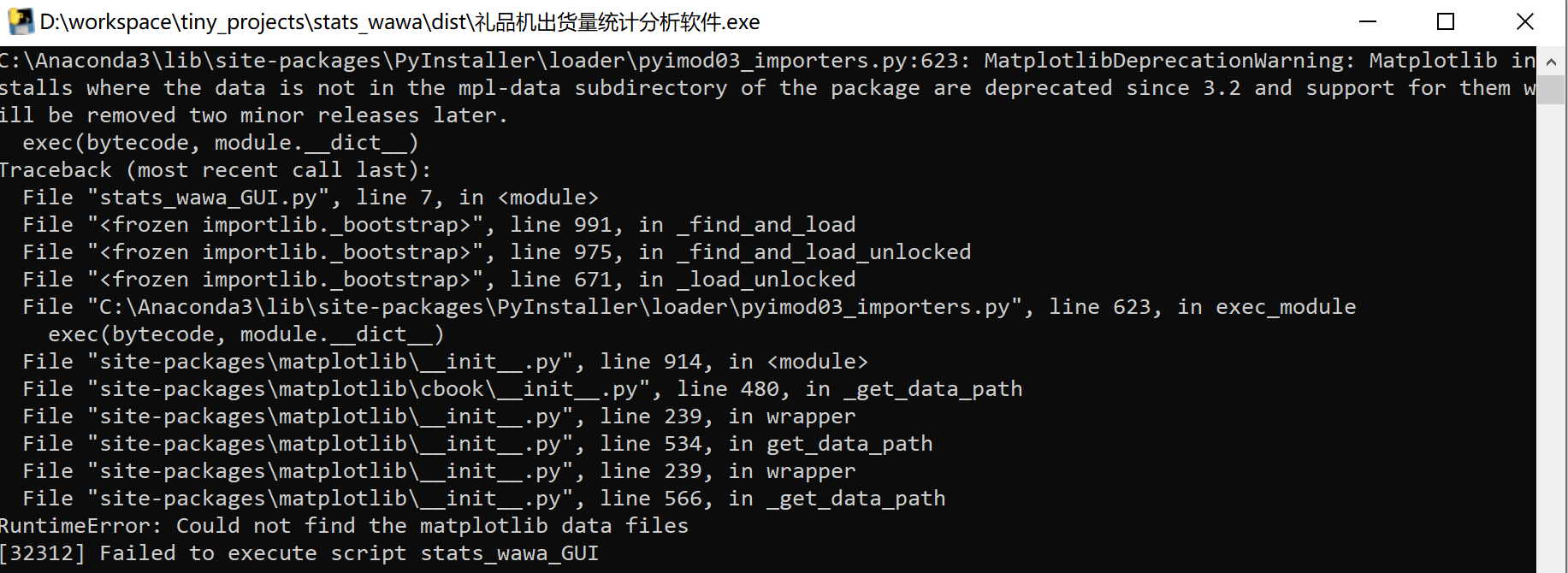The height and width of the screenshot is (573, 1568).
Task: Click the "Failed to execute script" line
Action: [x=299, y=553]
